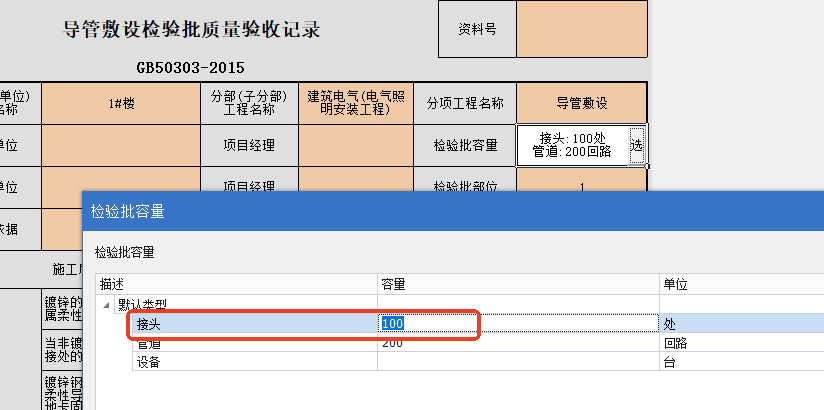This screenshot has width=824, height=410.
Task: Click the 检验批容量 value cell
Action: click(x=573, y=145)
